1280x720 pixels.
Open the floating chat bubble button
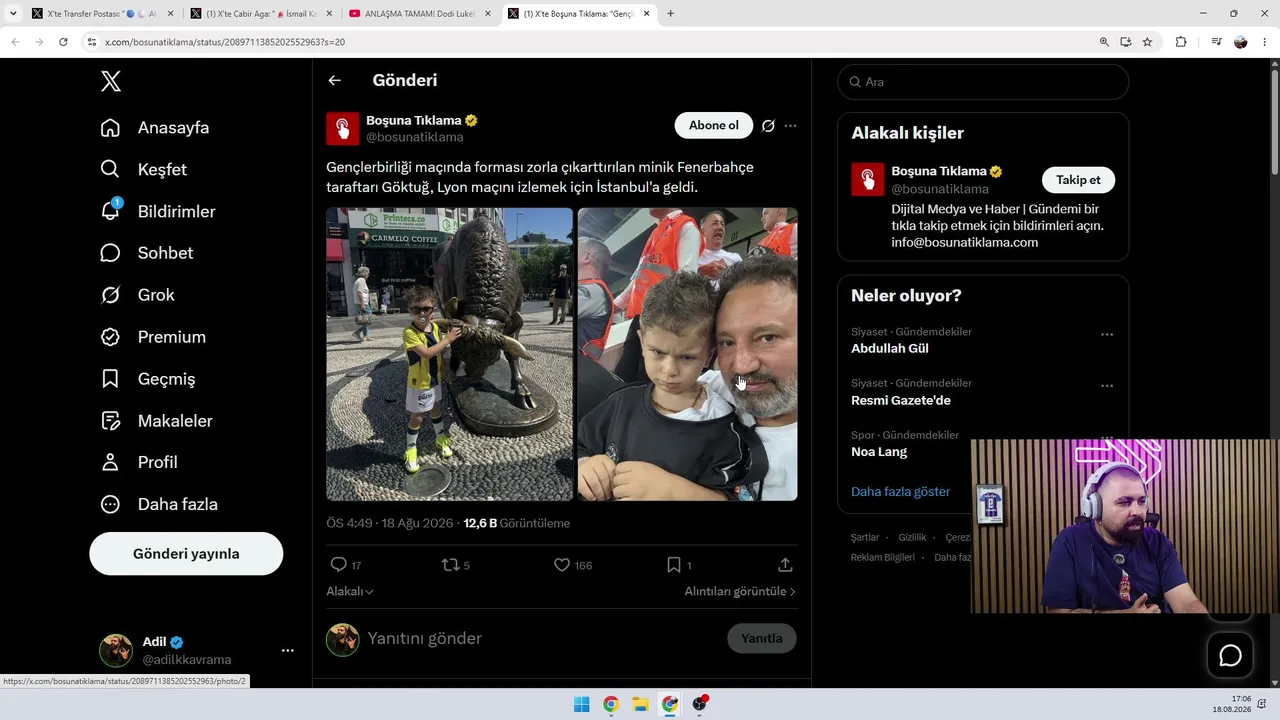[1230, 656]
